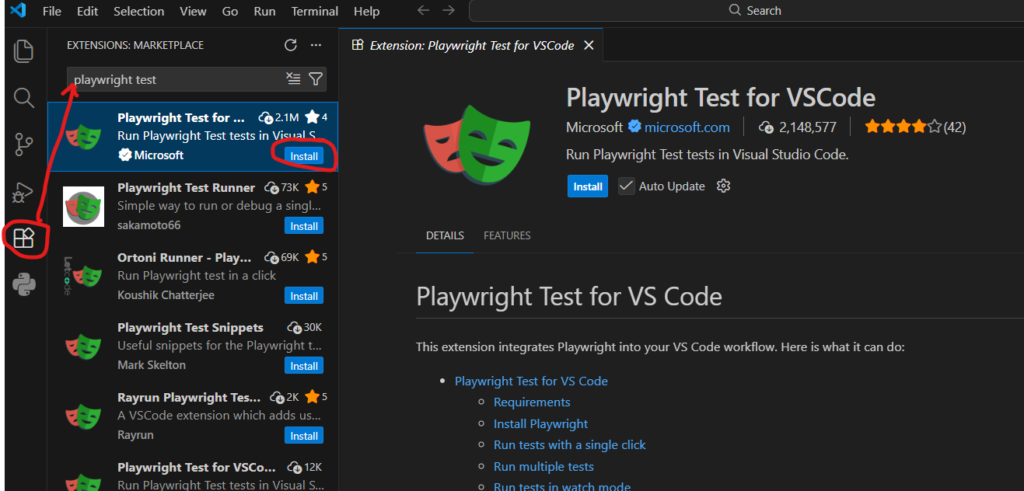Viewport: 1024px width, 491px height.
Task: Open the Source Control view
Action: [x=24, y=144]
